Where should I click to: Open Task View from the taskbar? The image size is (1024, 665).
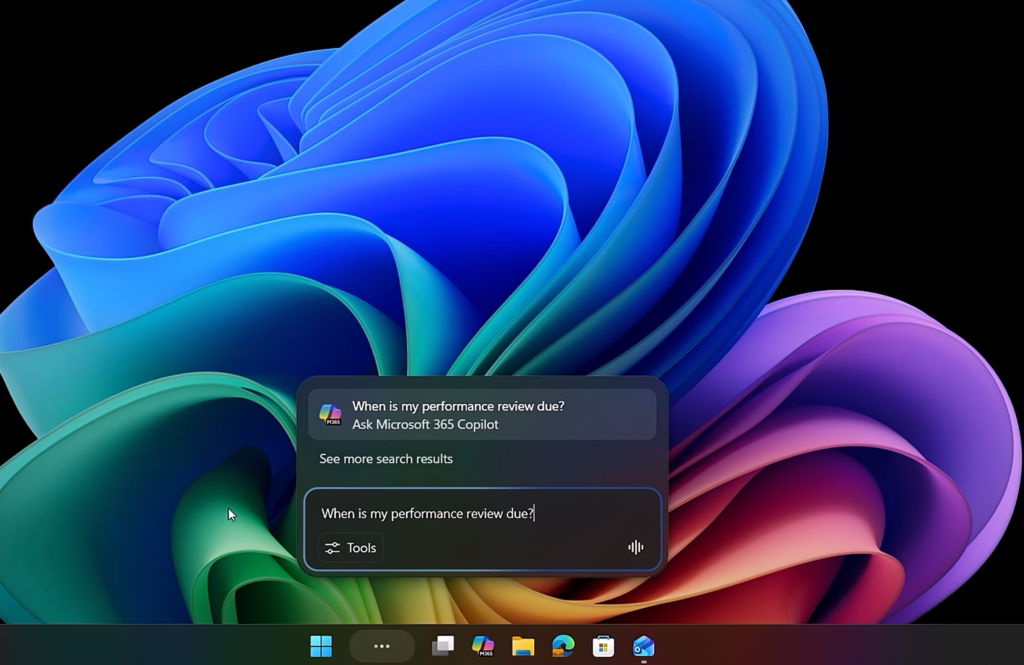[443, 646]
